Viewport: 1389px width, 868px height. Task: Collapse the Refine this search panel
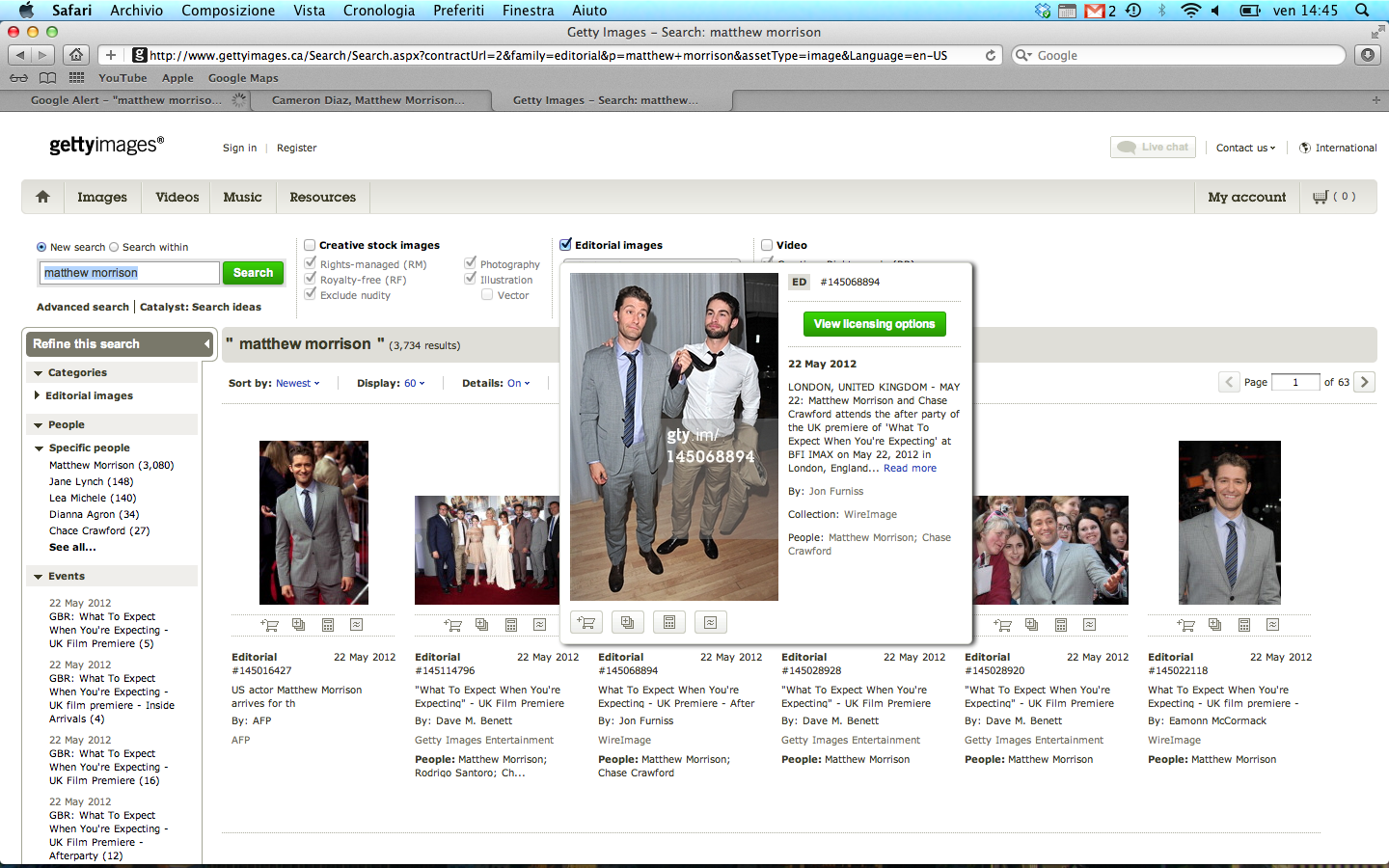coord(206,344)
